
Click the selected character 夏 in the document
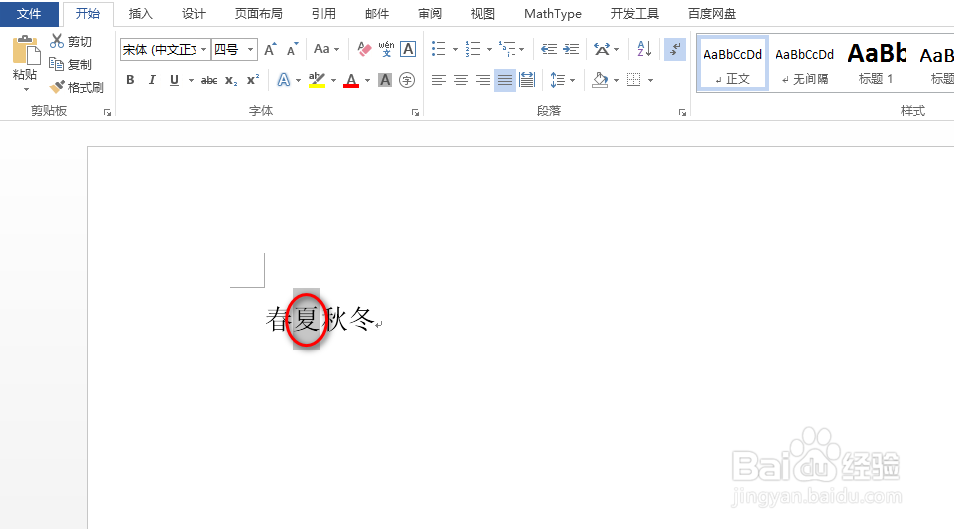307,319
